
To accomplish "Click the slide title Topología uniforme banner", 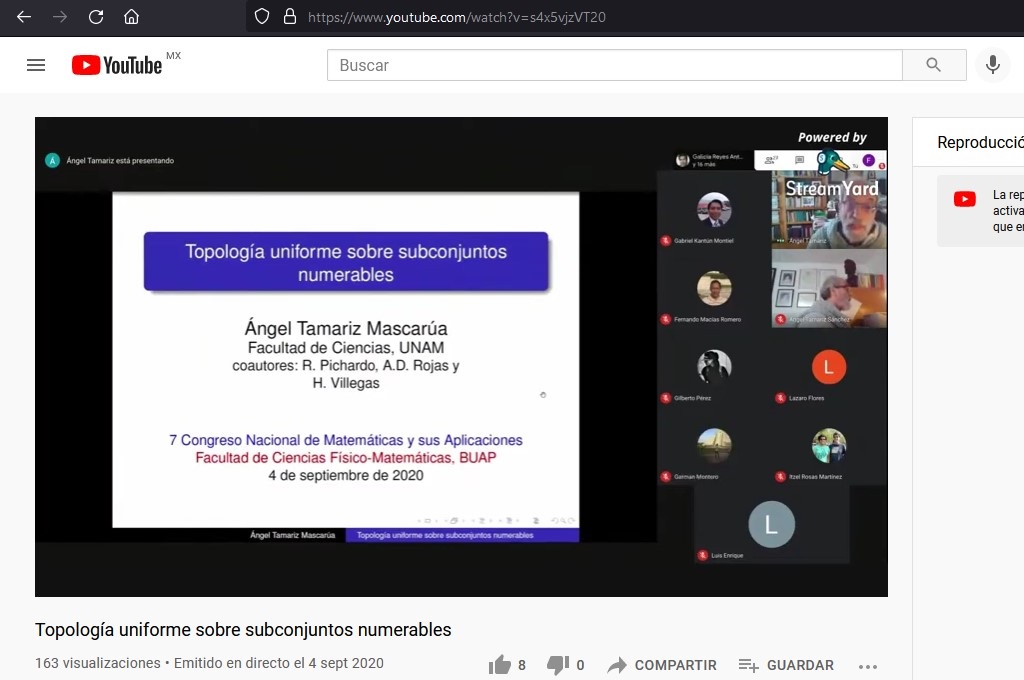I will click(x=346, y=262).
